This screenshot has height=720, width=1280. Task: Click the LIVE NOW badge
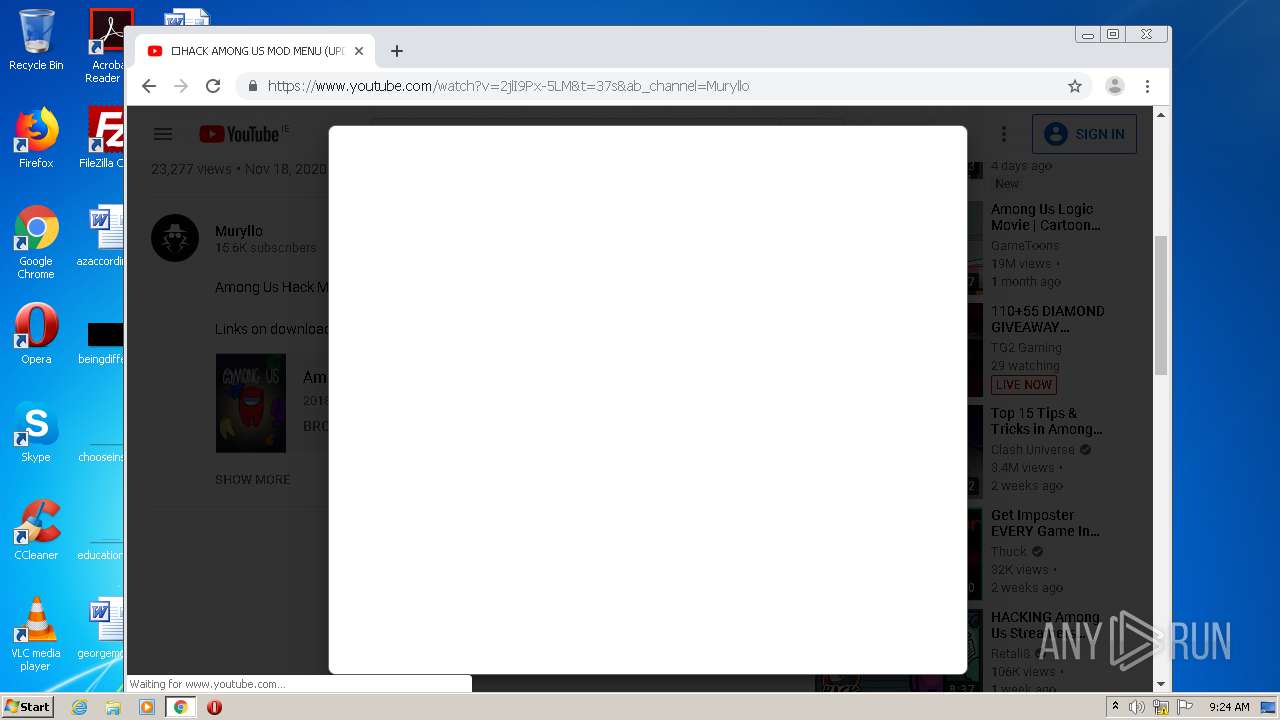click(x=1024, y=385)
